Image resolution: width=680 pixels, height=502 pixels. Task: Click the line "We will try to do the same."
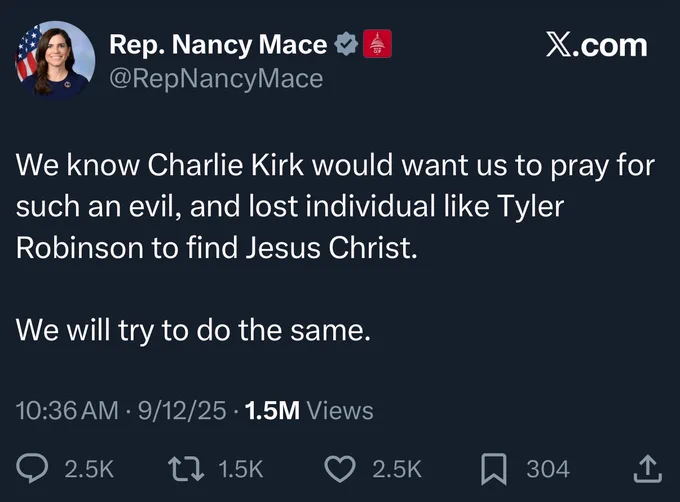point(193,330)
